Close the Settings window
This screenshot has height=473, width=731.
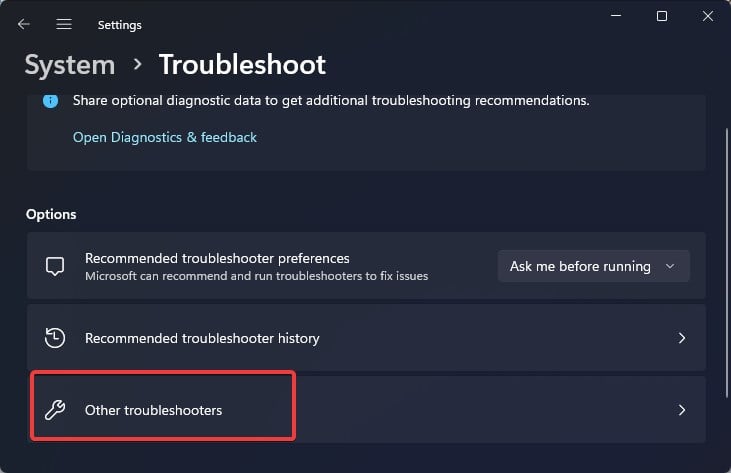pos(707,17)
